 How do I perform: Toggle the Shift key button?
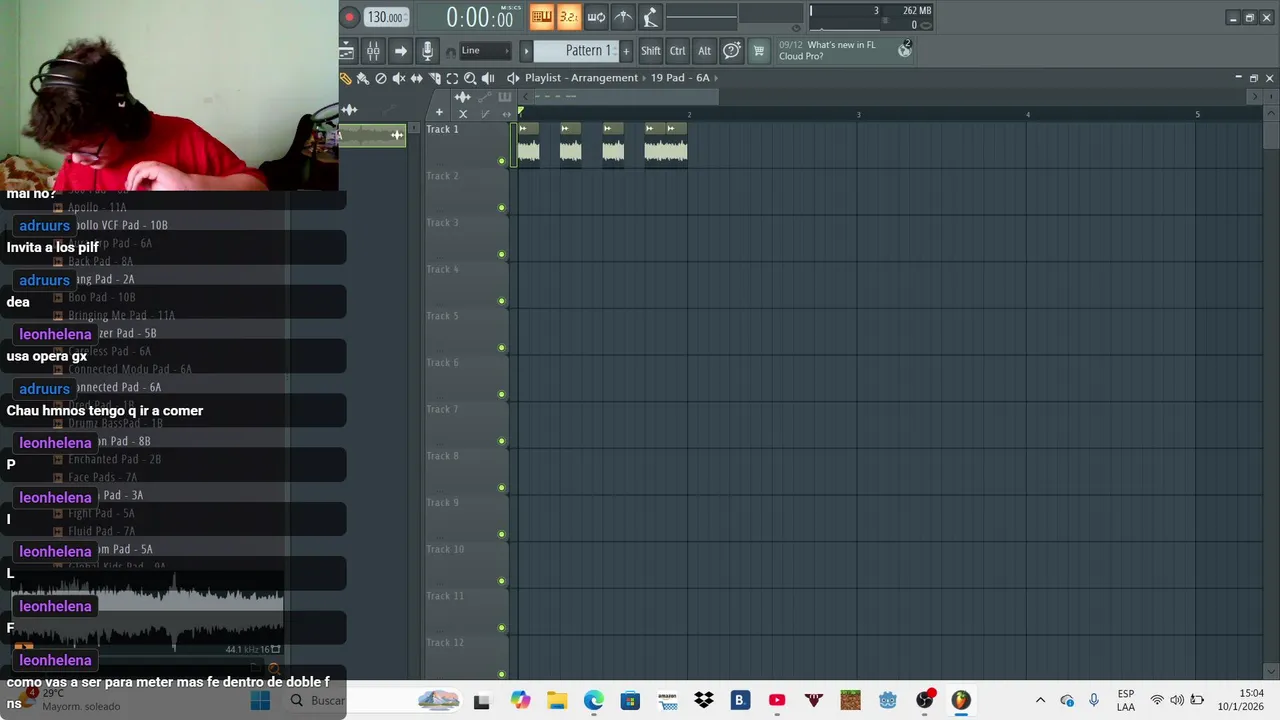(x=651, y=51)
